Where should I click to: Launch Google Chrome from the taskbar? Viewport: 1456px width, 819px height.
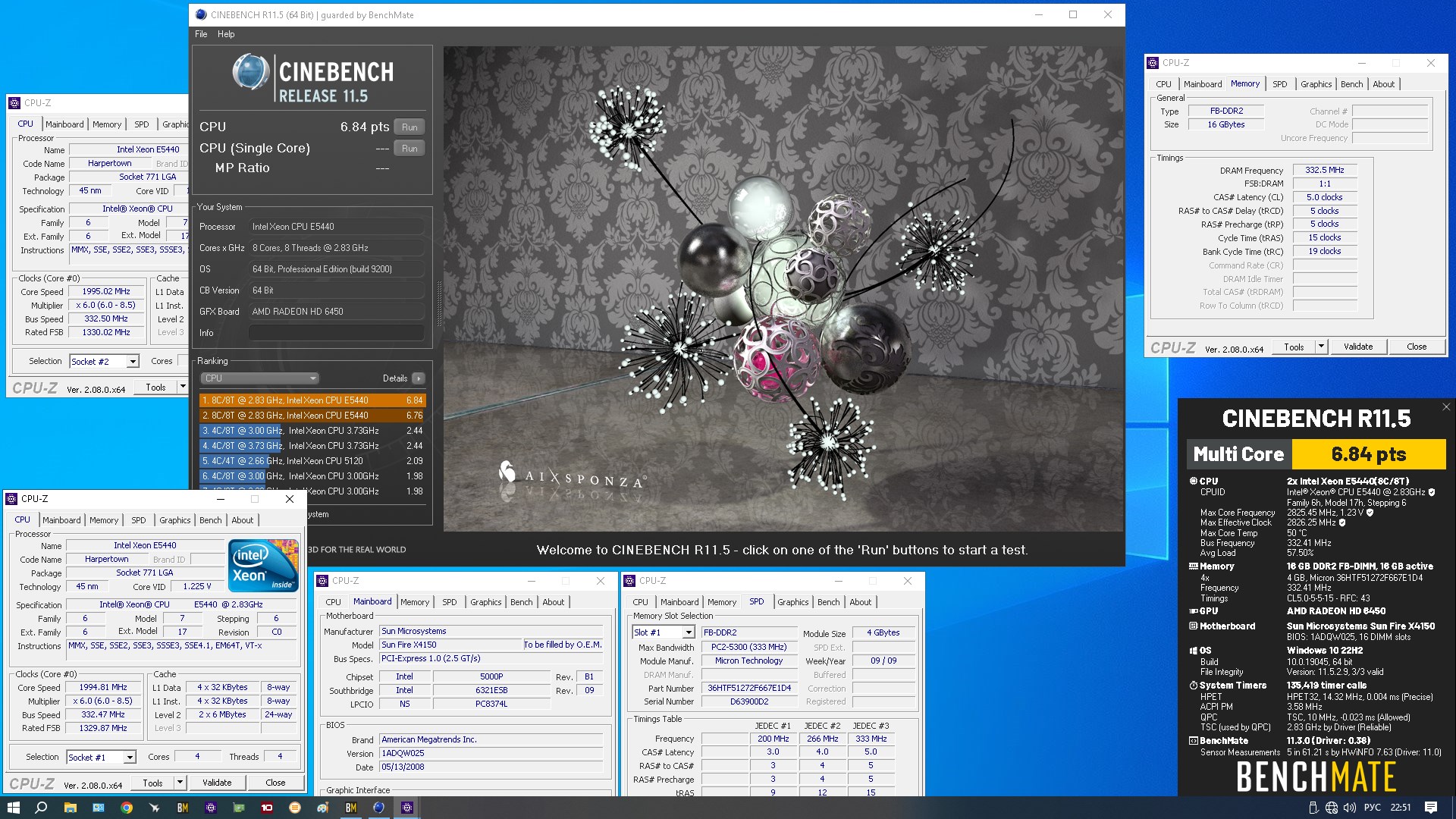(x=127, y=808)
